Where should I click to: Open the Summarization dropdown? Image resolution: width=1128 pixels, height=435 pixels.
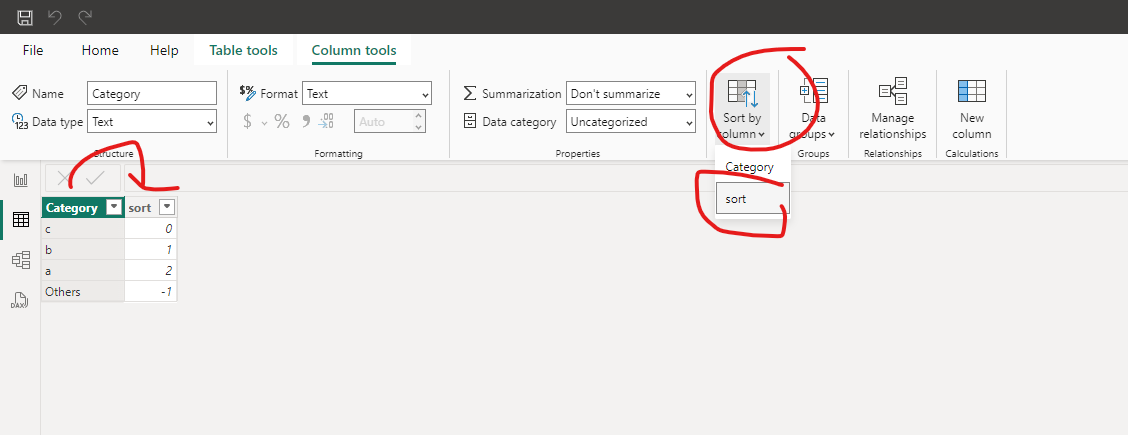point(631,93)
